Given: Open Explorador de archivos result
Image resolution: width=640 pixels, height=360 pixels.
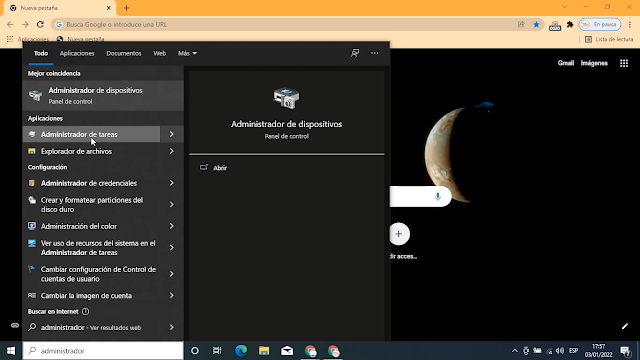Looking at the screenshot, I should [91, 151].
